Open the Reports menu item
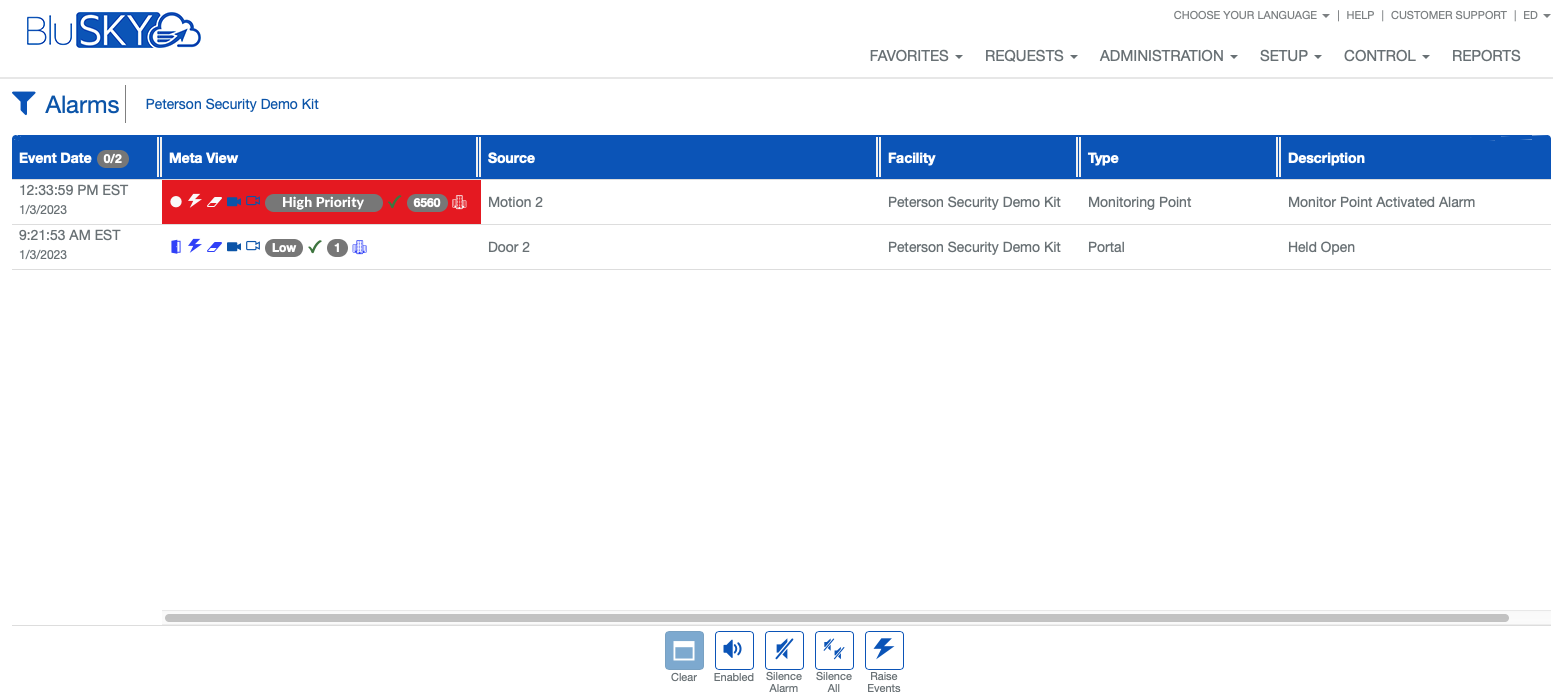This screenshot has width=1553, height=692. tap(1486, 56)
